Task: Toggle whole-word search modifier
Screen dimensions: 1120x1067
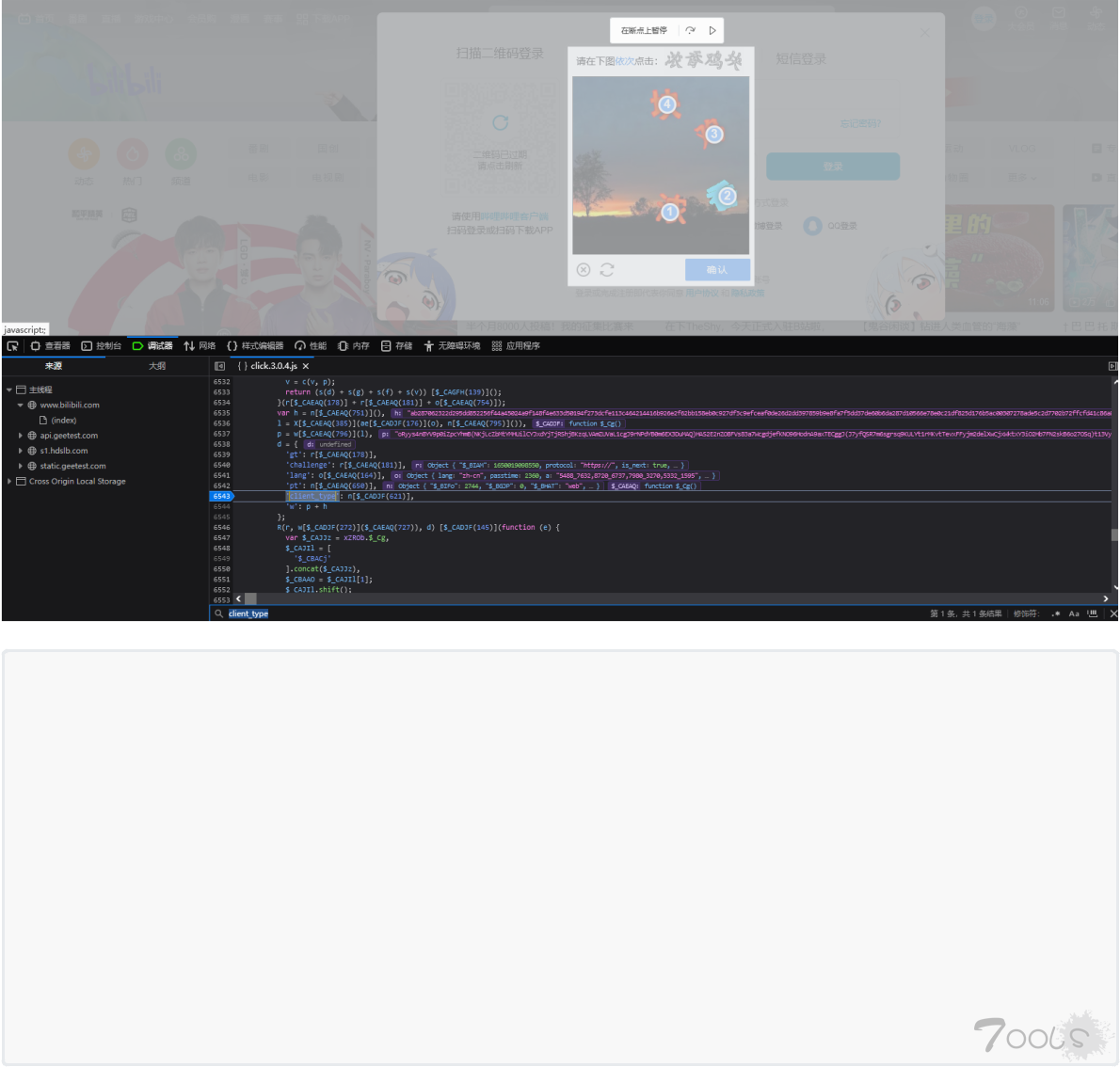Action: coord(1092,613)
